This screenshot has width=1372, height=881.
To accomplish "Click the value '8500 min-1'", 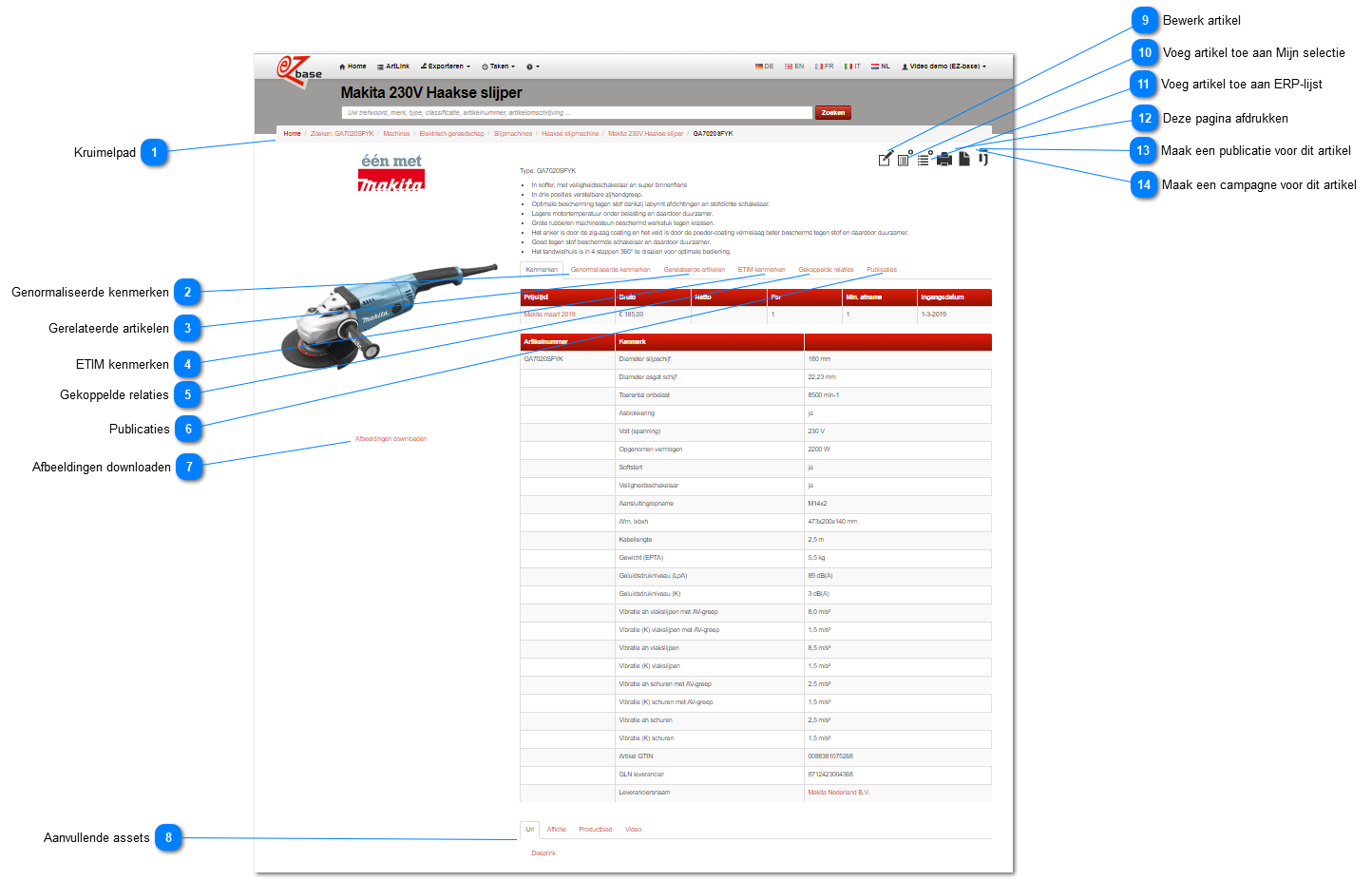I will pyautogui.click(x=823, y=395).
